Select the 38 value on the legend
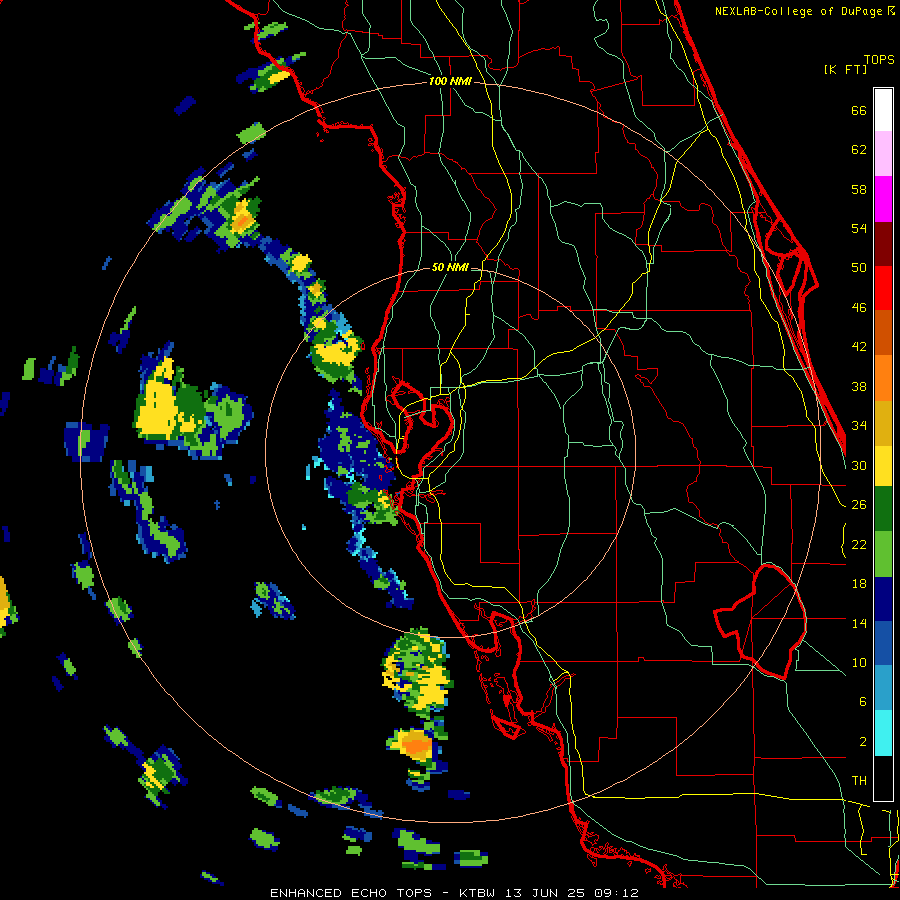900x900 pixels. pyautogui.click(x=859, y=386)
